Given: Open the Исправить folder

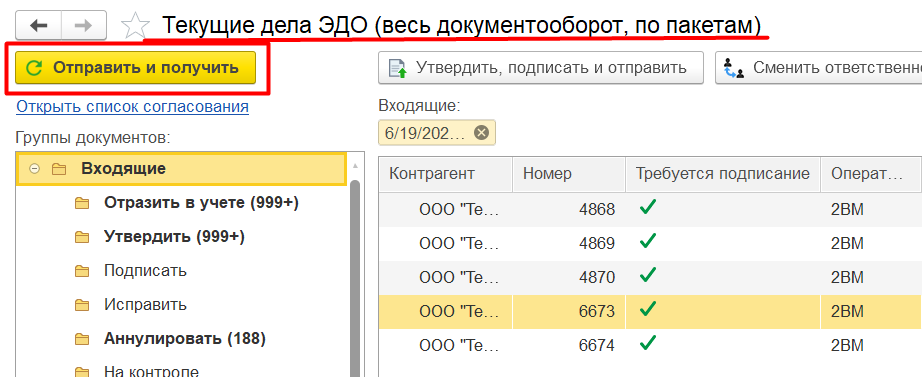Looking at the screenshot, I should tap(145, 305).
